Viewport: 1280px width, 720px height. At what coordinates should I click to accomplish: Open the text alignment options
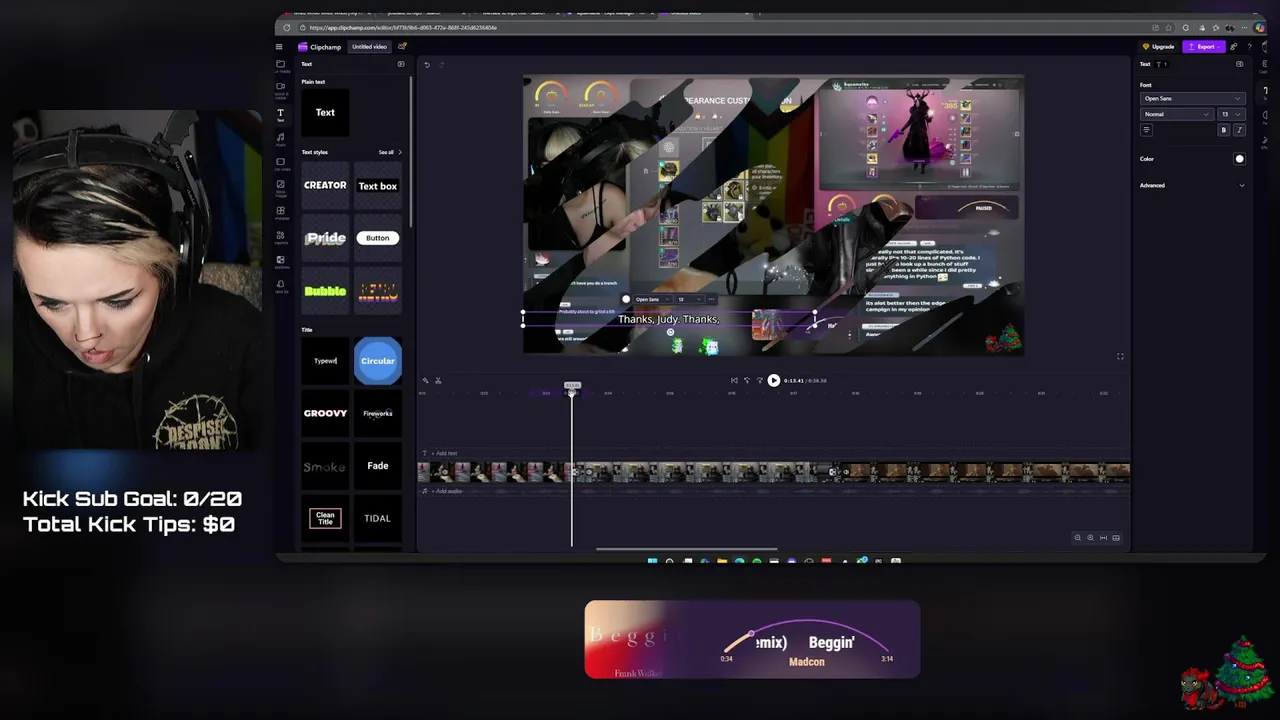pos(1147,130)
